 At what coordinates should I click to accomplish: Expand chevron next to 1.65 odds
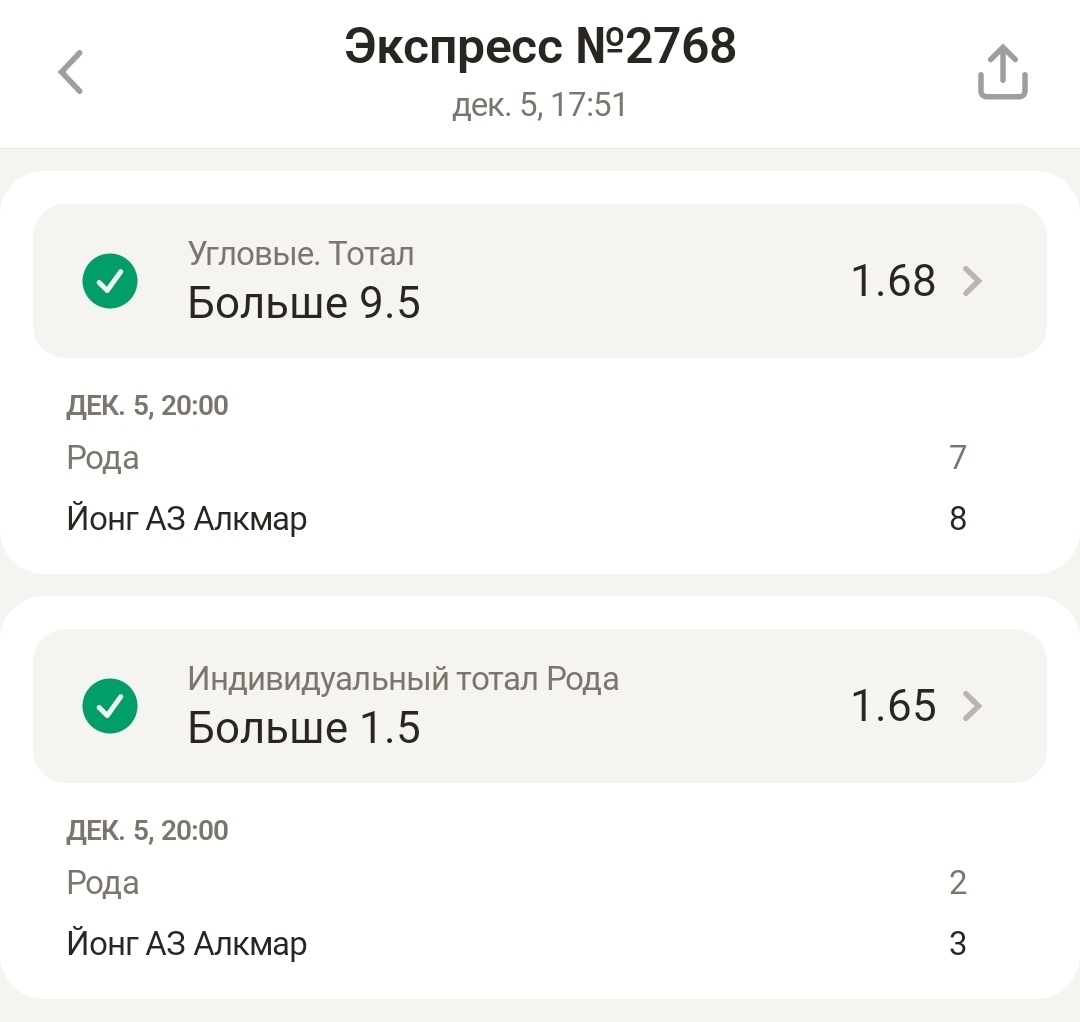click(x=972, y=706)
